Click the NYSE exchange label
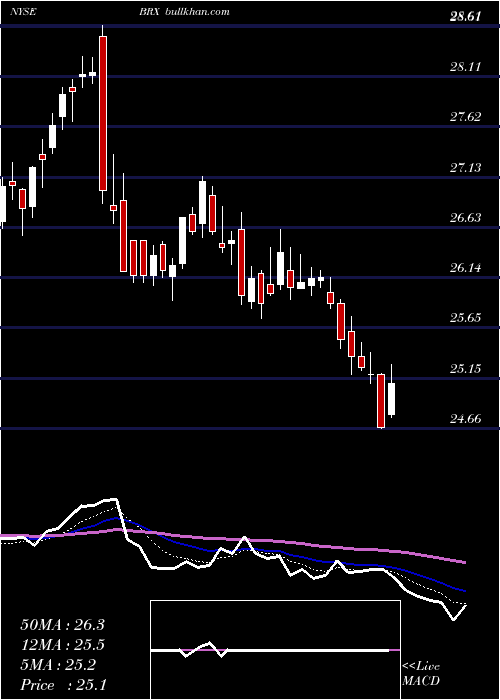 [22, 11]
